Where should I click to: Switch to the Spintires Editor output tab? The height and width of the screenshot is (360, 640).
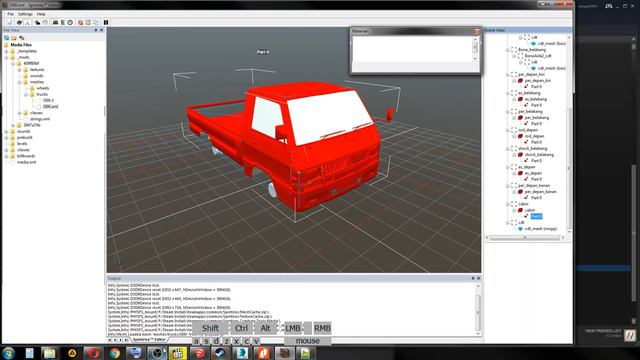click(149, 340)
